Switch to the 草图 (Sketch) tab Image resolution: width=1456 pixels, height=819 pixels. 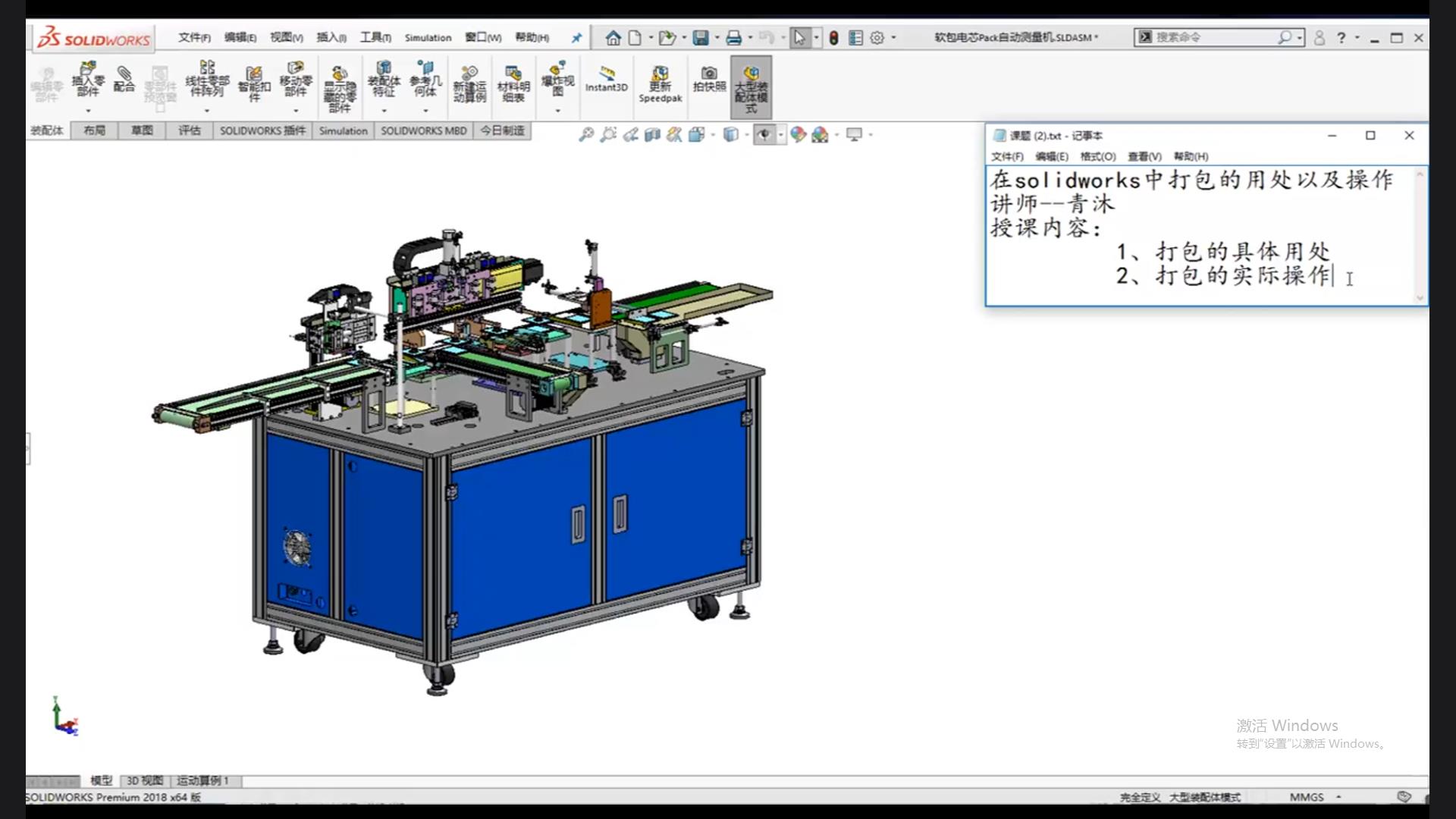142,130
